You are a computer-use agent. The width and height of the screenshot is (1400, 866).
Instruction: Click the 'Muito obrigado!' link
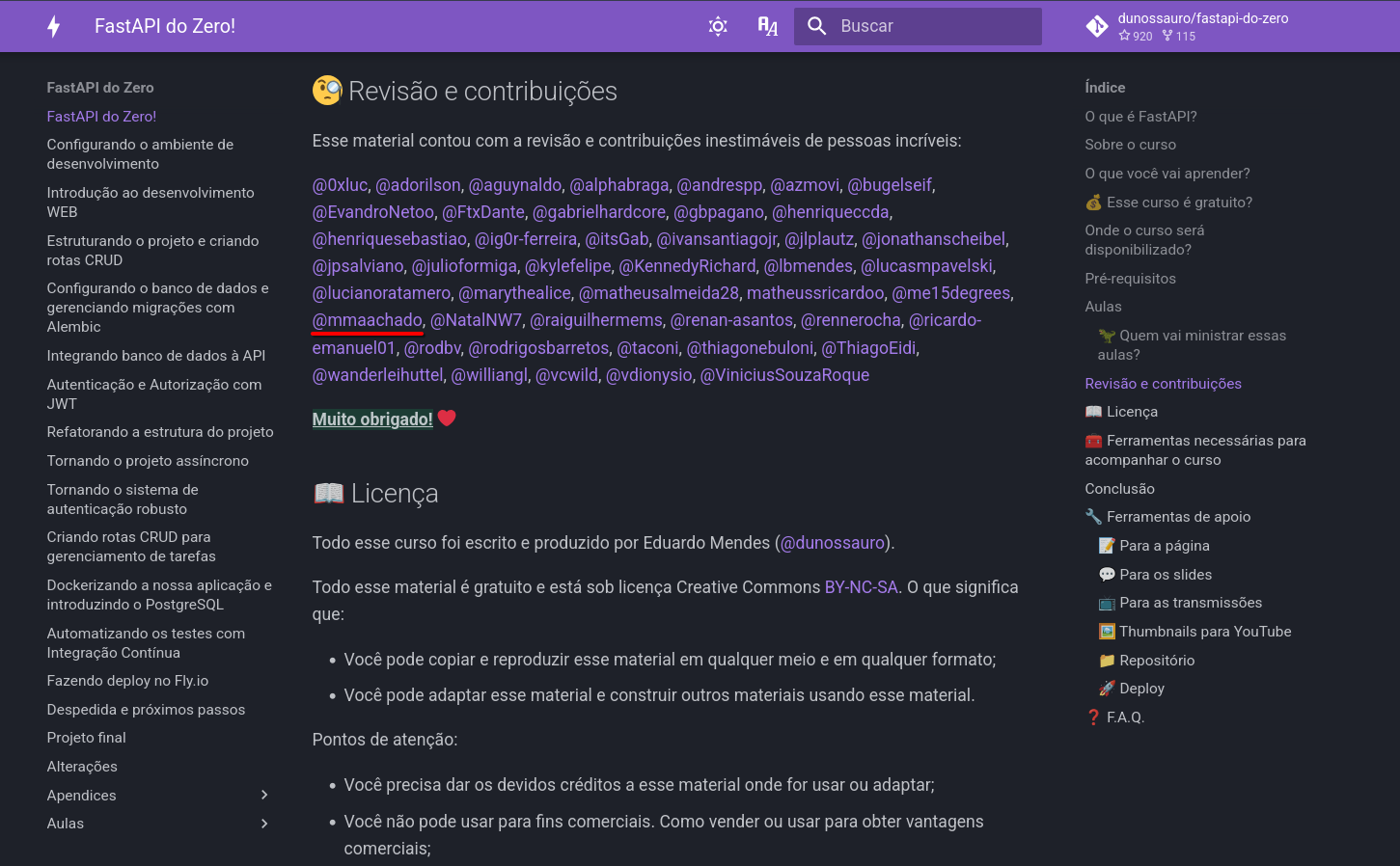tap(372, 419)
